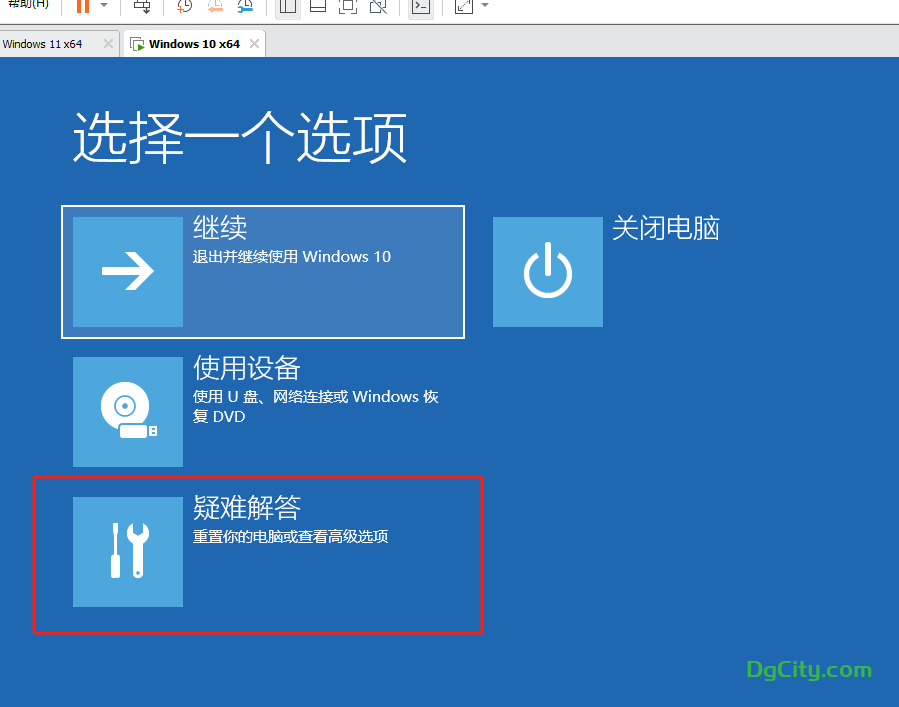Expand the stretch display dropdown arrow
This screenshot has height=707, width=899.
click(485, 6)
